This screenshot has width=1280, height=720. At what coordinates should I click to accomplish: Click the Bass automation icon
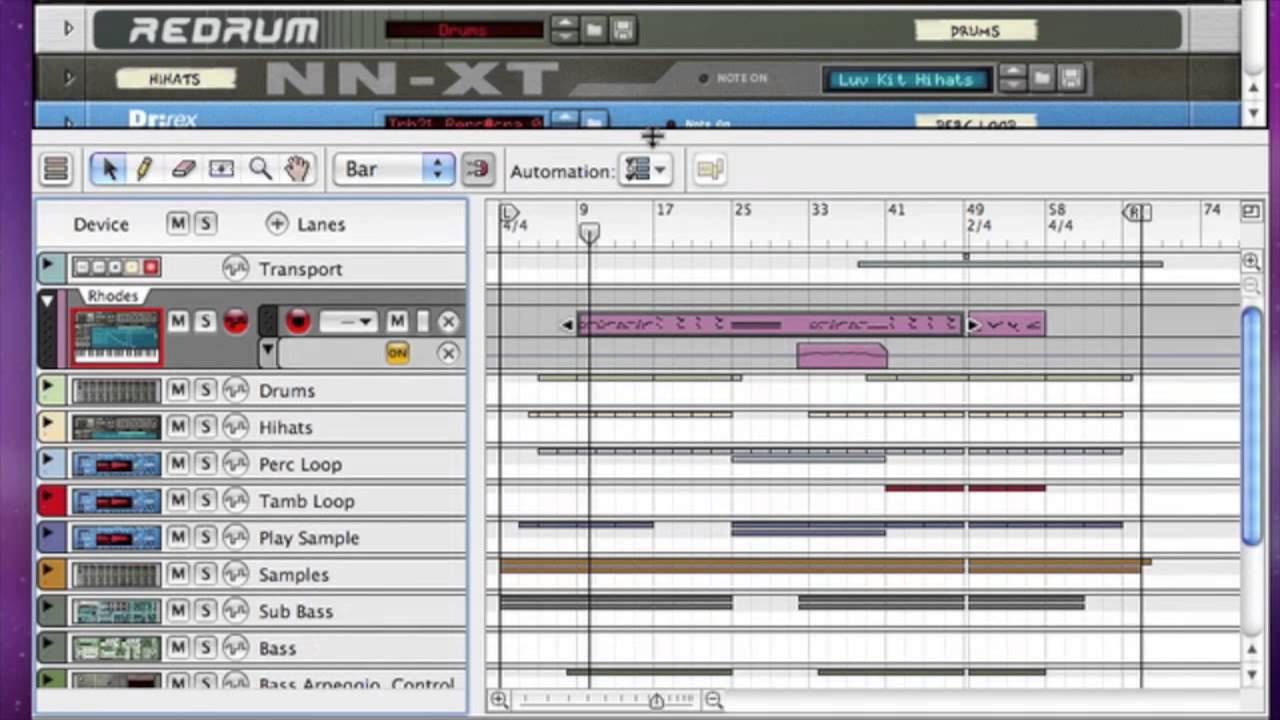click(x=234, y=648)
